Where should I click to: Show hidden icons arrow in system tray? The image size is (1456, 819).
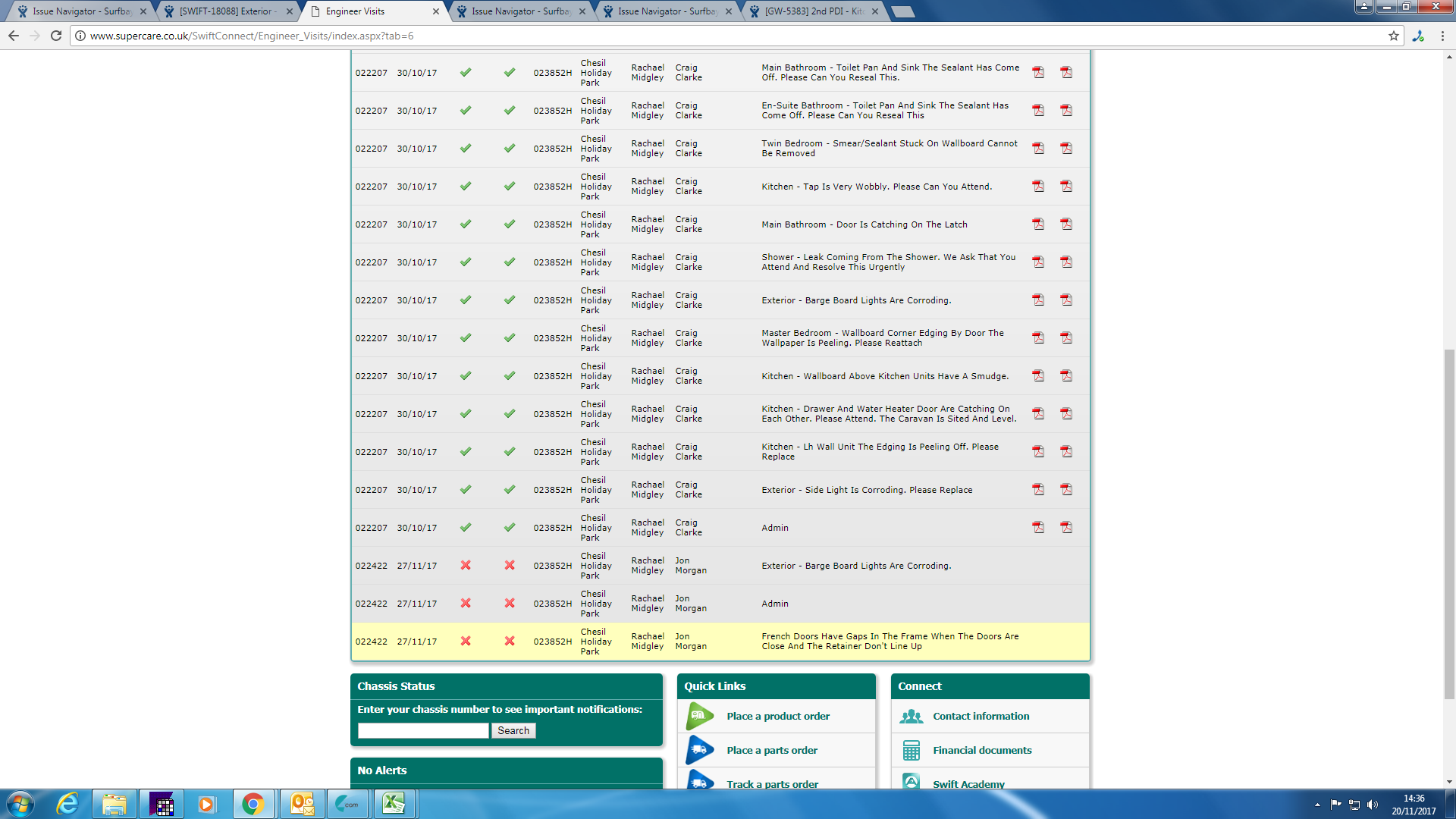point(1317,805)
